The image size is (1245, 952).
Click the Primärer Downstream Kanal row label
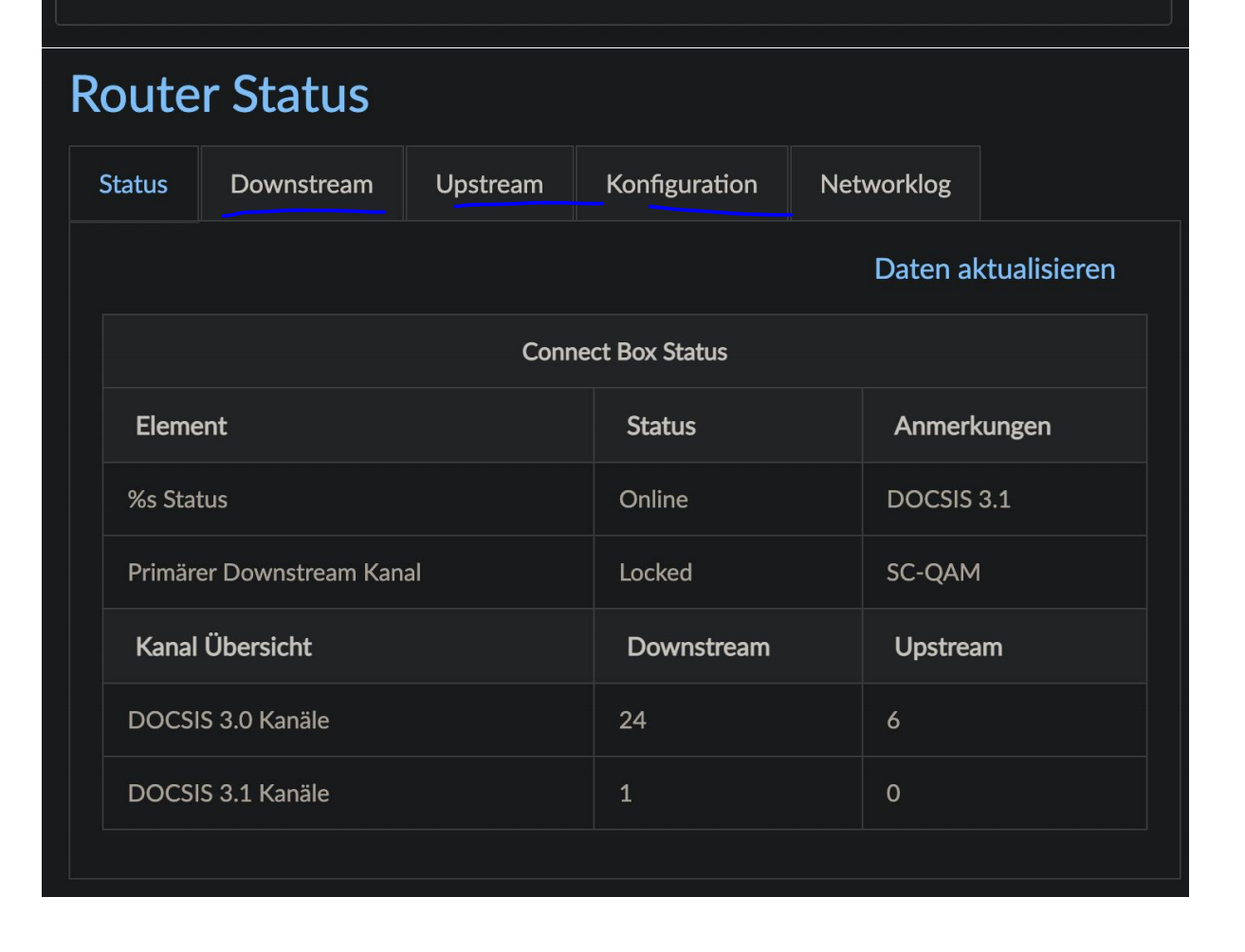(x=274, y=573)
